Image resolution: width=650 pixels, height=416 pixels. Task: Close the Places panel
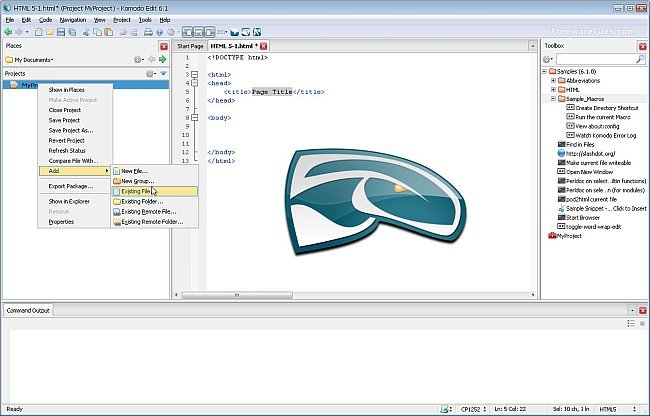(x=164, y=46)
